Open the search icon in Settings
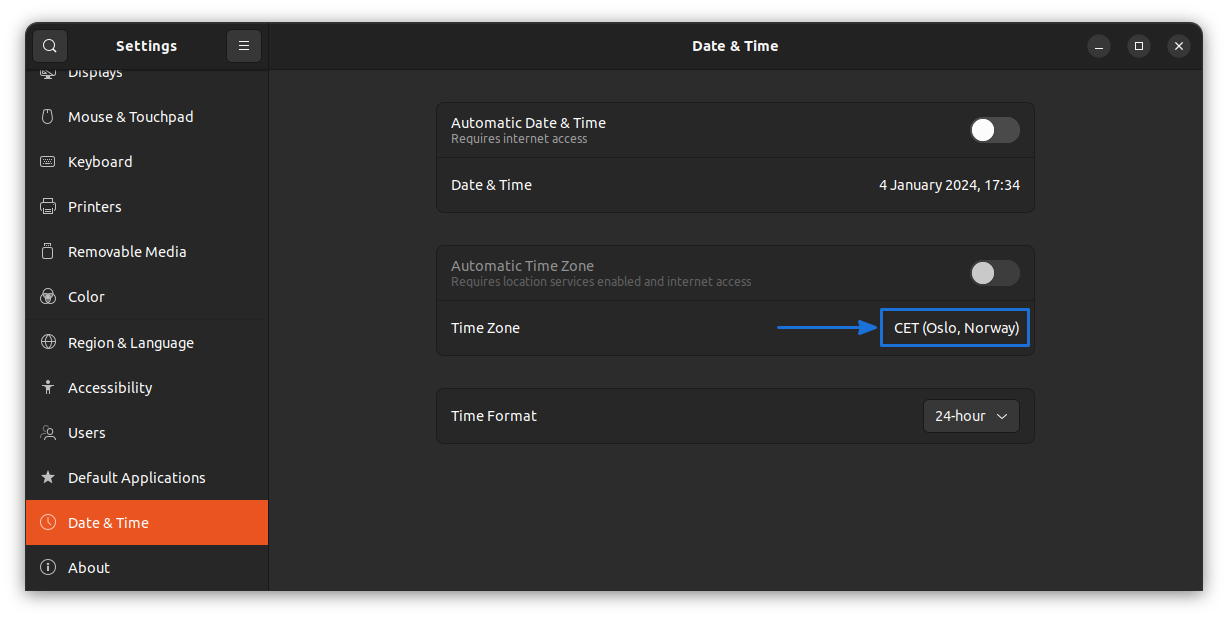Viewport: 1228px width, 619px height. [49, 45]
